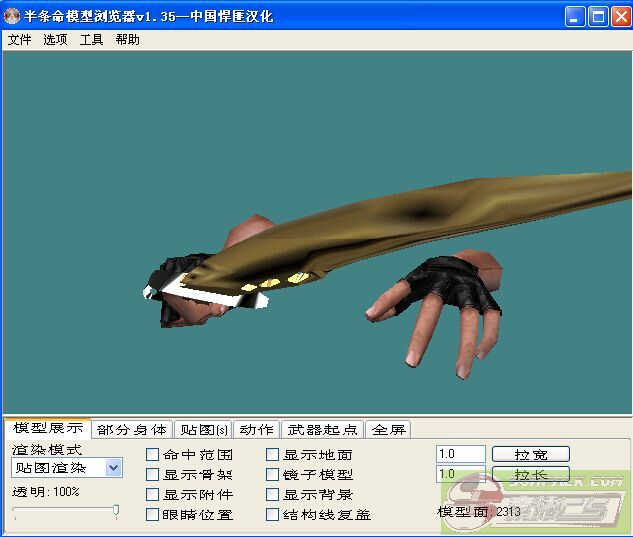Enable the 结构线复盖 checkbox
This screenshot has width=633, height=537.
tap(273, 515)
